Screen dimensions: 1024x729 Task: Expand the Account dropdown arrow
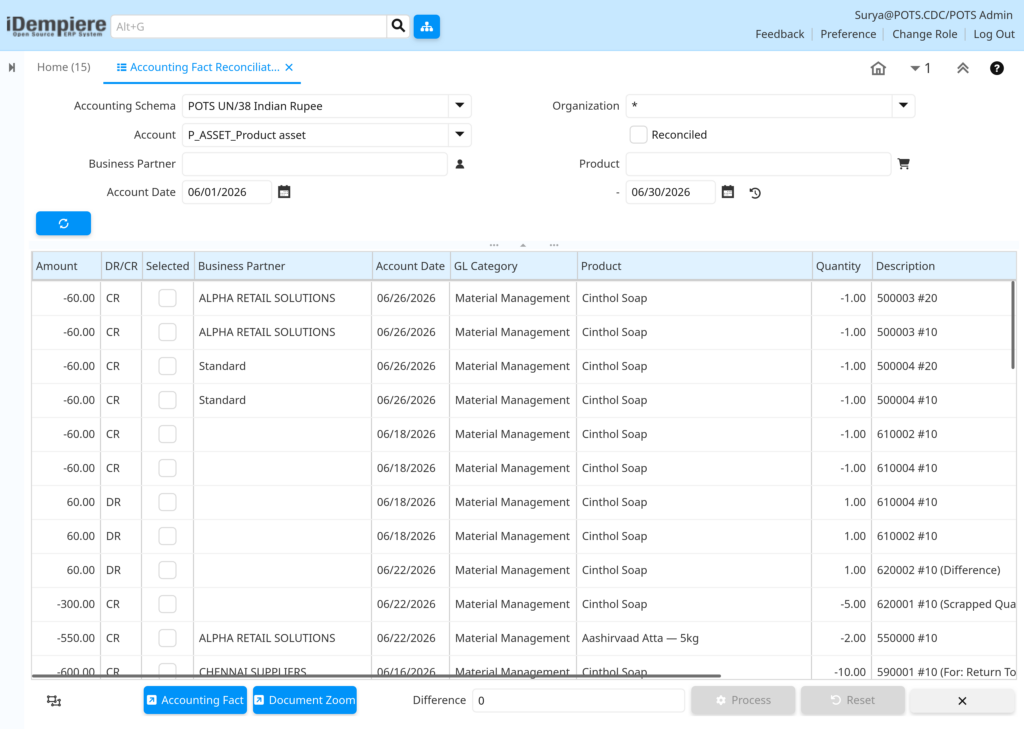[460, 135]
